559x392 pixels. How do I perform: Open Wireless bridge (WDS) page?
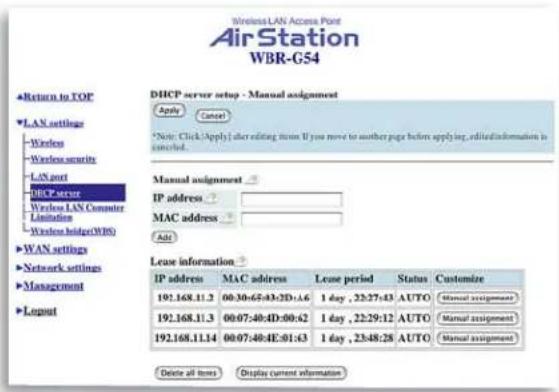point(73,231)
